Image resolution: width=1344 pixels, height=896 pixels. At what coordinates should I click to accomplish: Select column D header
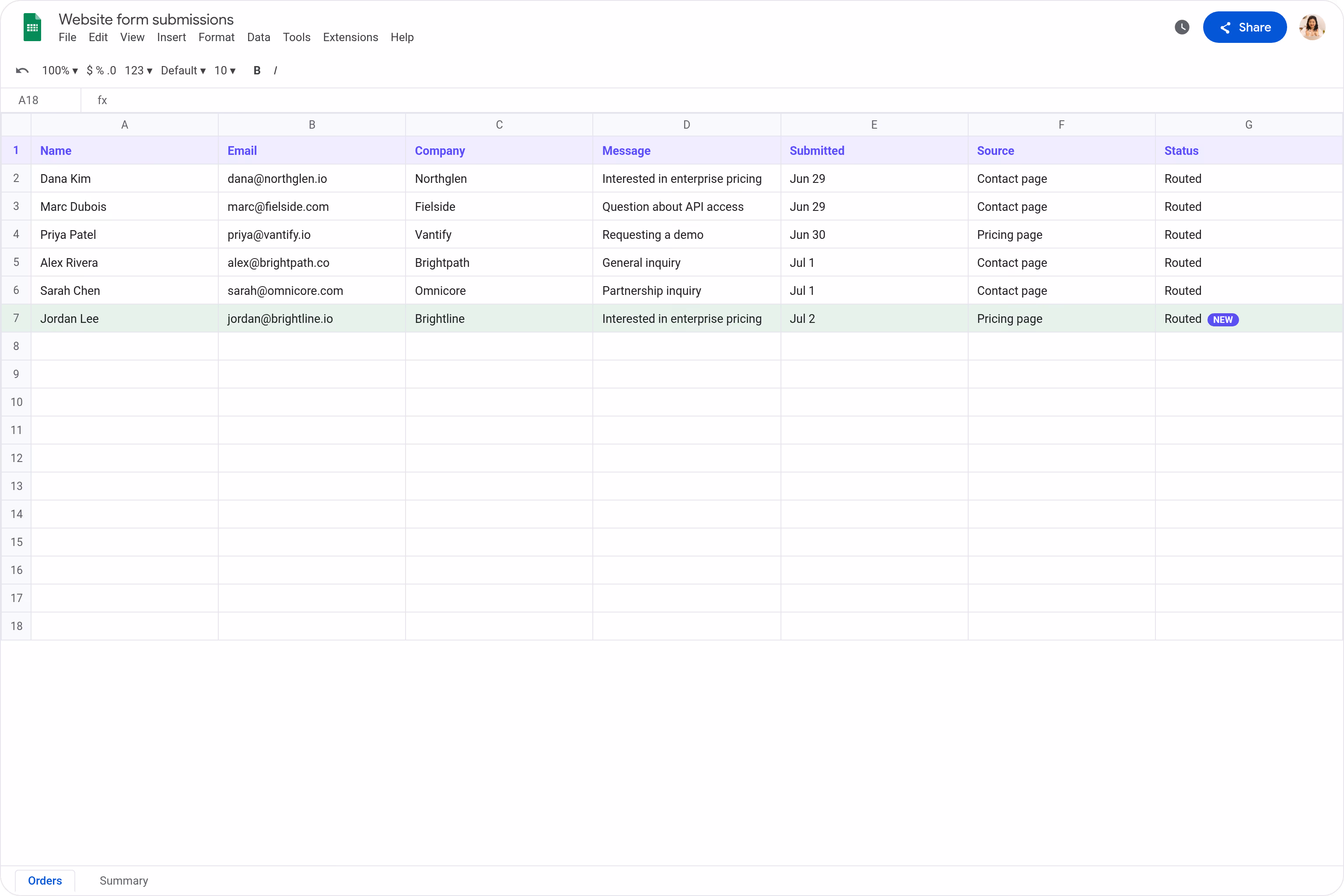tap(687, 125)
